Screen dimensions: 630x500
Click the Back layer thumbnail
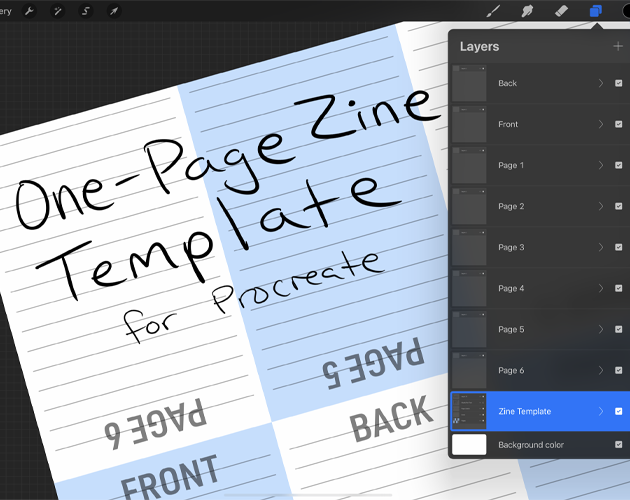pyautogui.click(x=469, y=83)
